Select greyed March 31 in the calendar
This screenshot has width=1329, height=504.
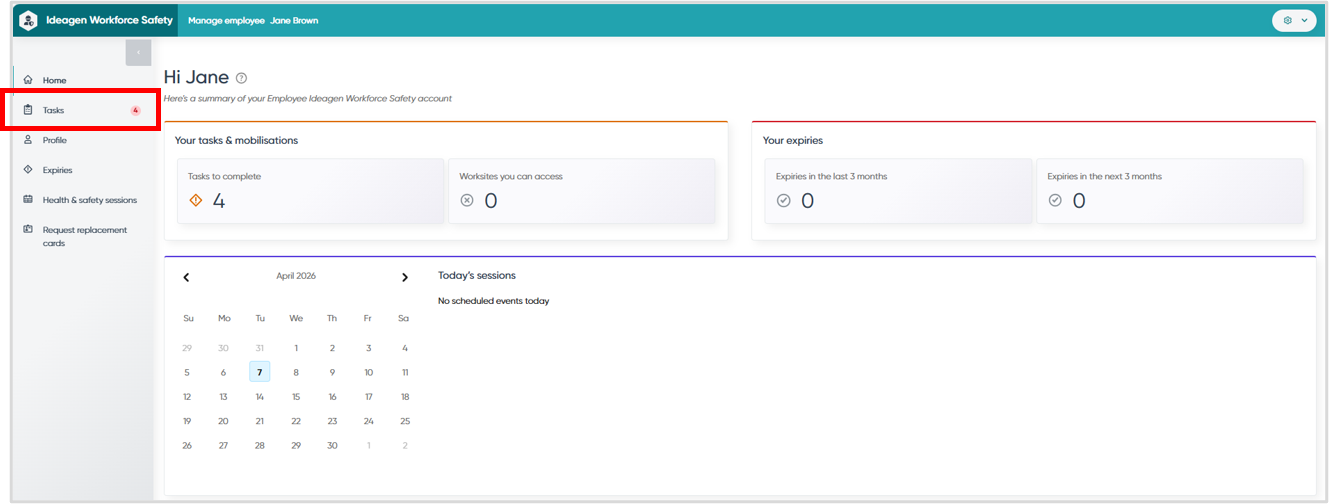tap(260, 348)
